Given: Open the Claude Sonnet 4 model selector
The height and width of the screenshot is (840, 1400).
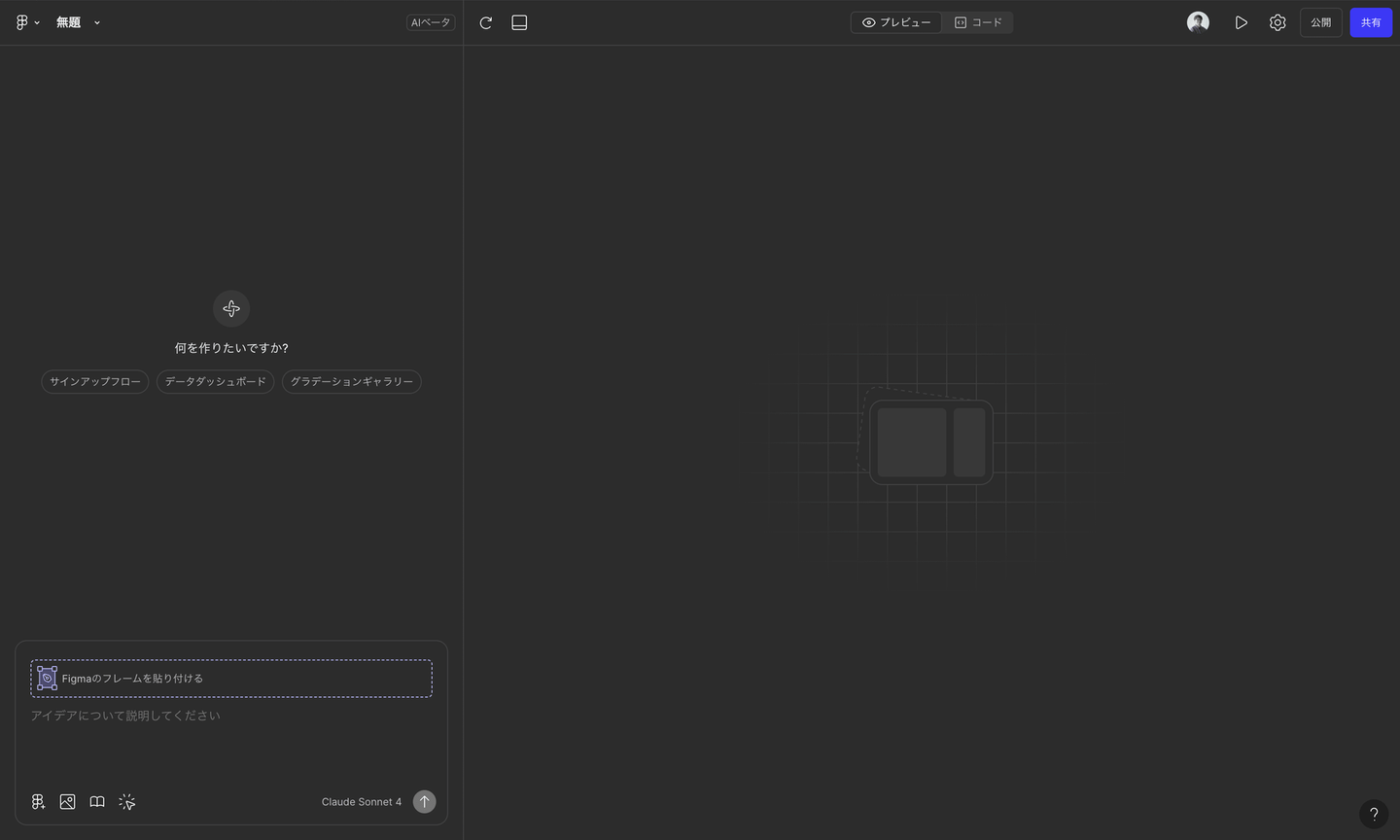Looking at the screenshot, I should coord(362,802).
